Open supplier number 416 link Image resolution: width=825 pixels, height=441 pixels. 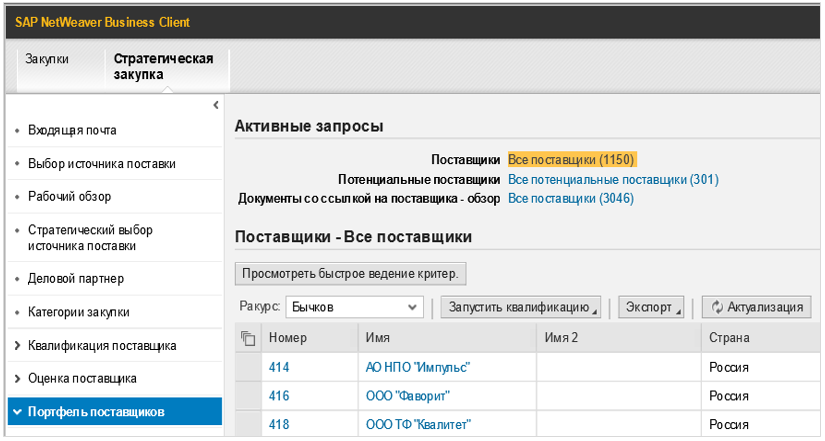(x=279, y=396)
